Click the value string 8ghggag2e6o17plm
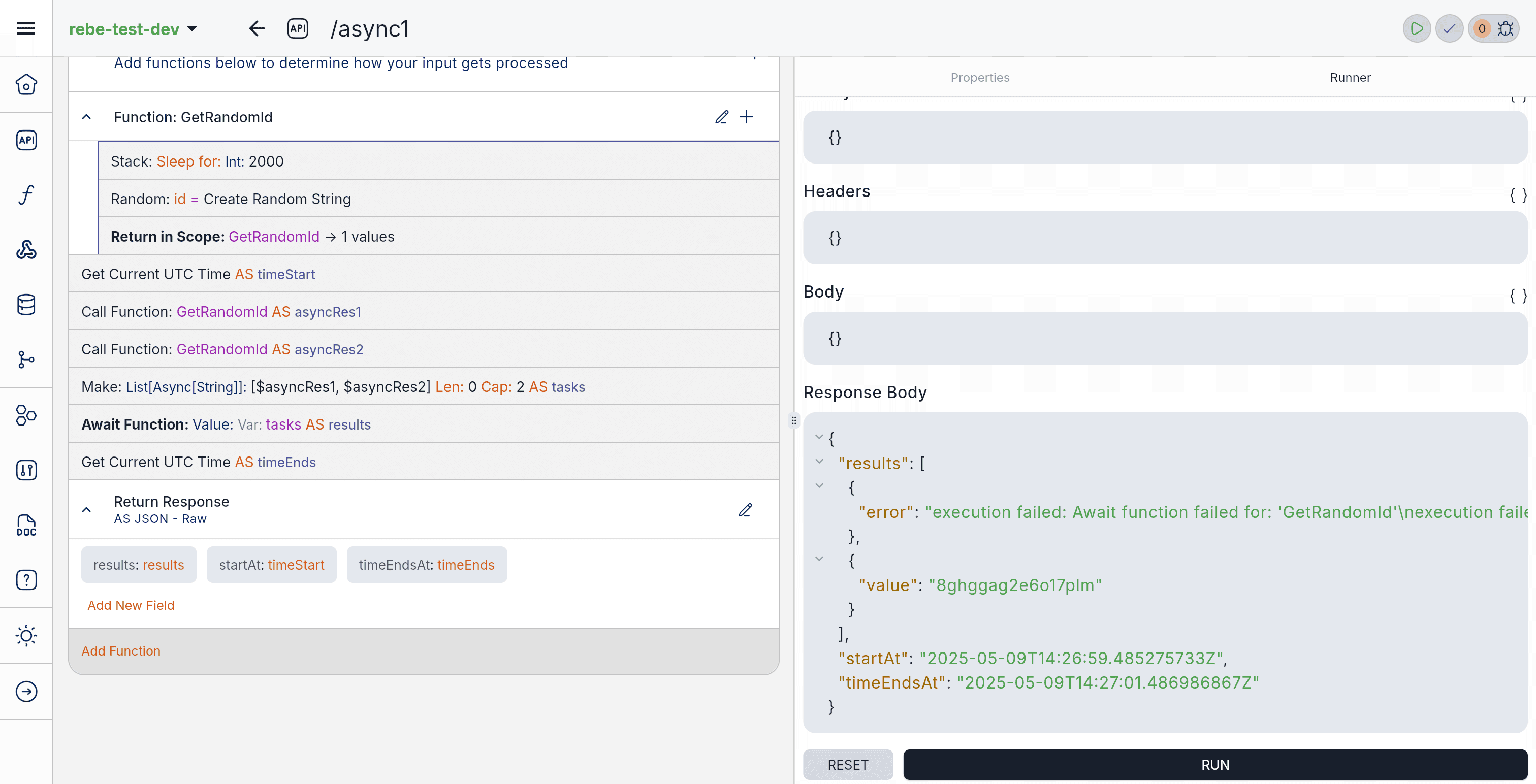The image size is (1536, 784). [x=1015, y=585]
